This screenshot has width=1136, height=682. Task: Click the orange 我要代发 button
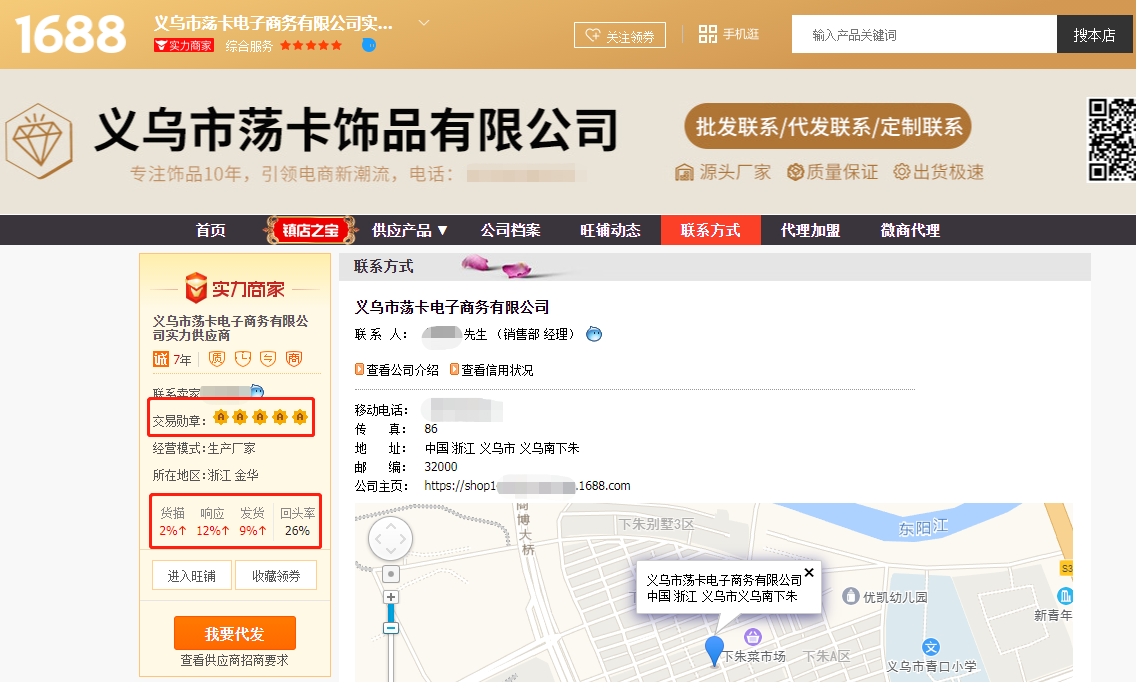point(235,633)
